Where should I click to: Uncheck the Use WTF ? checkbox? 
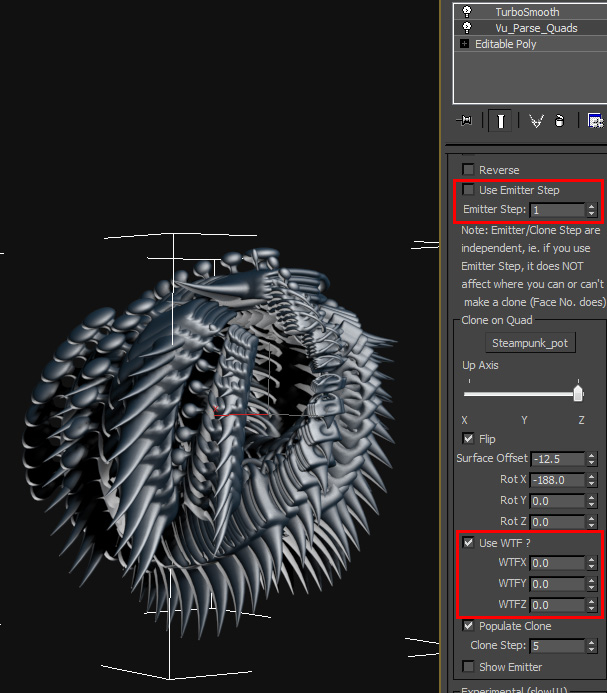coord(468,542)
